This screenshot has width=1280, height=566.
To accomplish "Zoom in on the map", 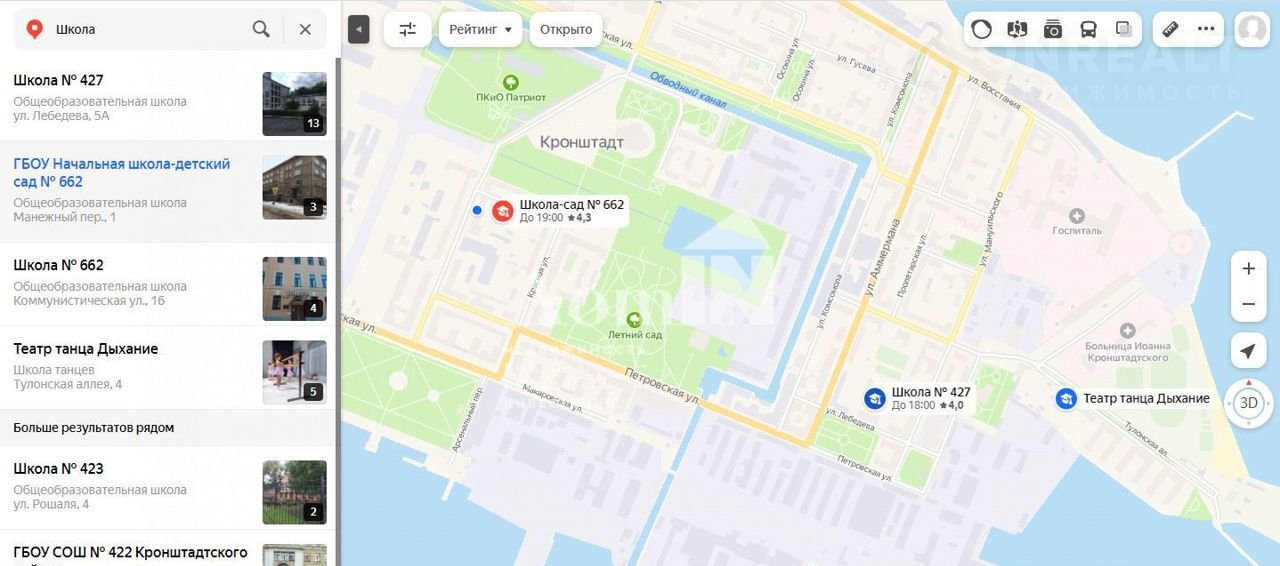I will pyautogui.click(x=1248, y=269).
